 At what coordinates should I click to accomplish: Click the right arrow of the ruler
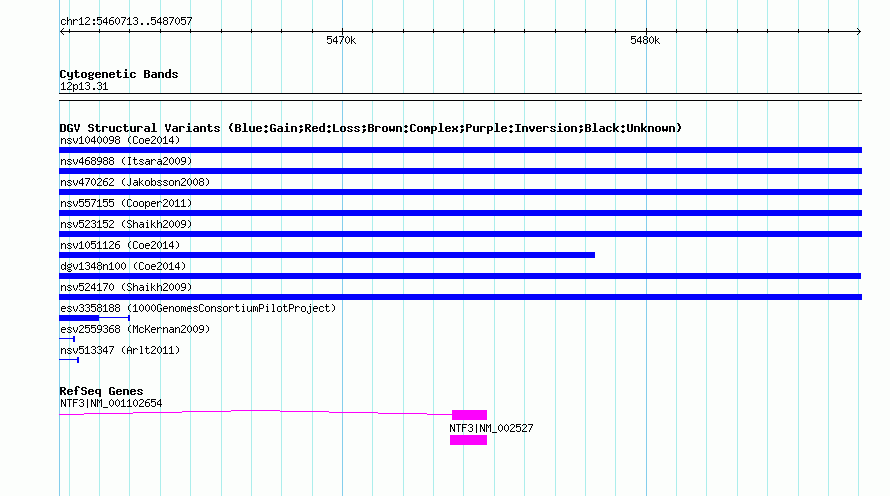(x=858, y=31)
